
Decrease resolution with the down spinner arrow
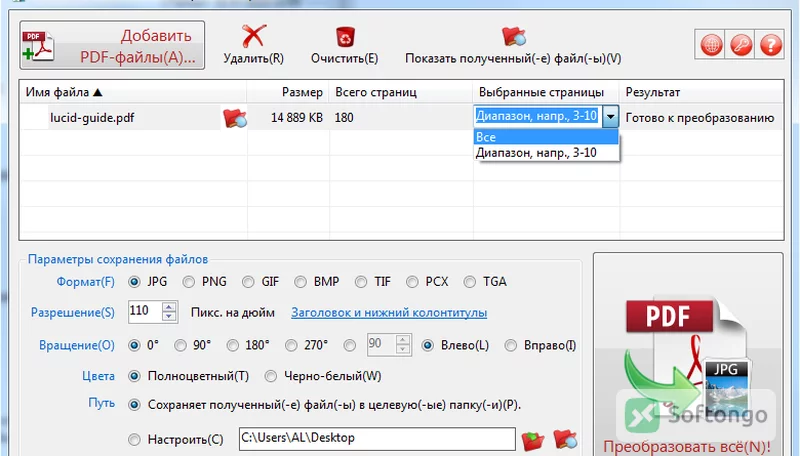pos(169,316)
